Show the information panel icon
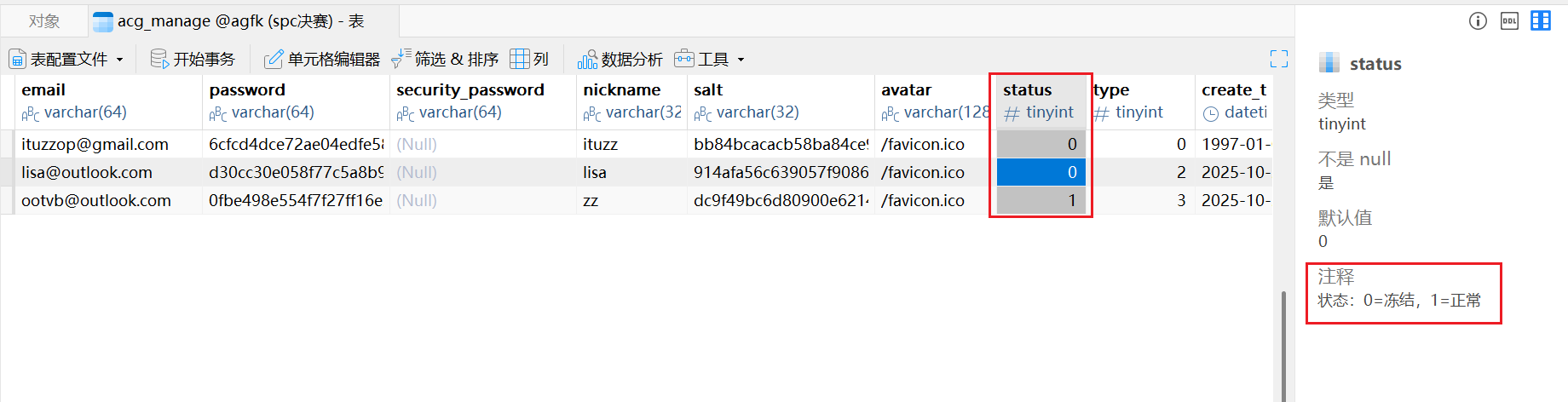Image resolution: width=1568 pixels, height=402 pixels. pyautogui.click(x=1478, y=21)
